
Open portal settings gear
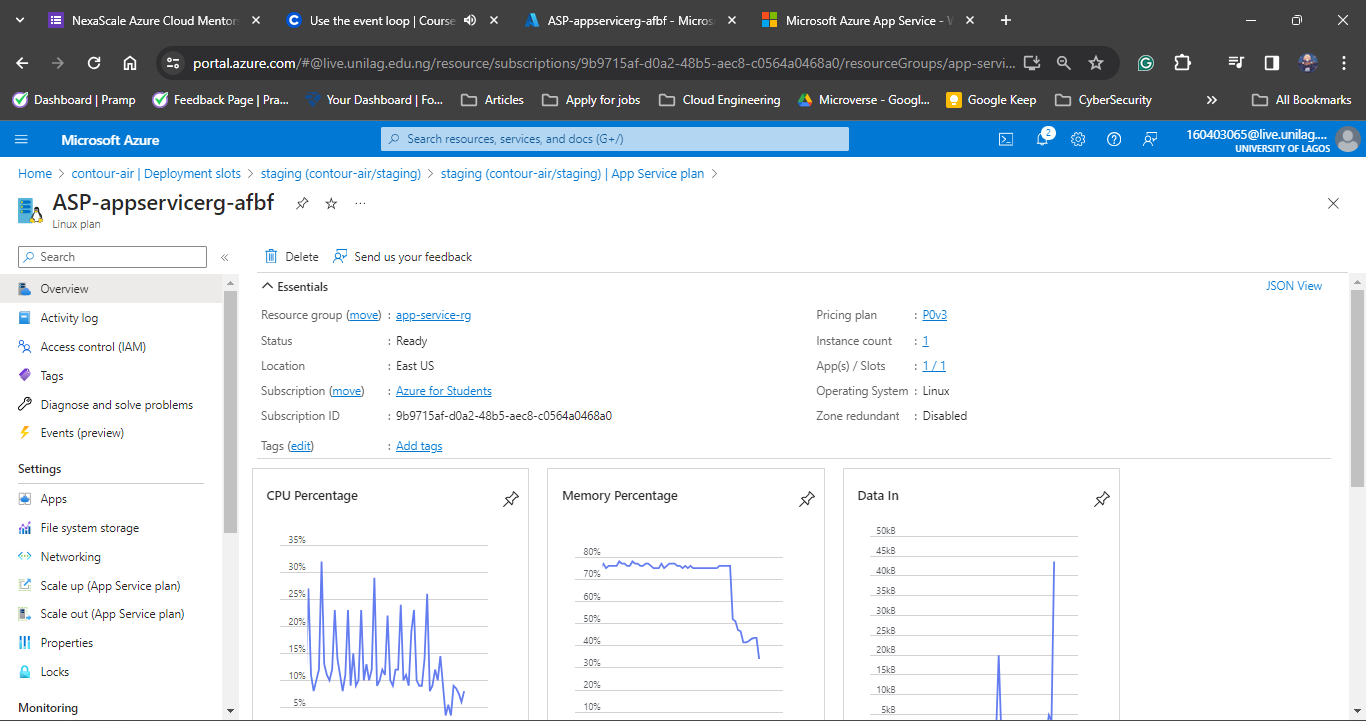coord(1078,139)
